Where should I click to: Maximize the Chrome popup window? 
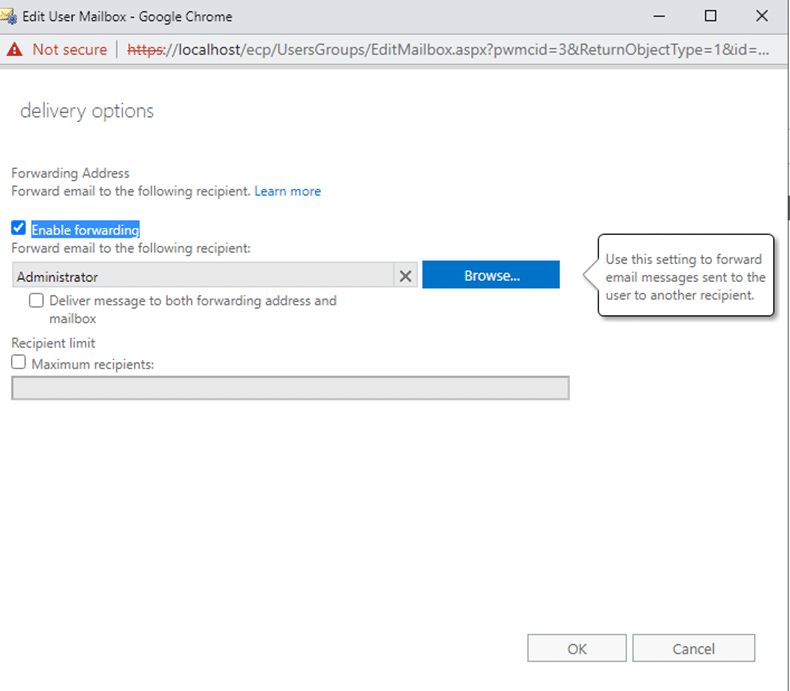(710, 16)
